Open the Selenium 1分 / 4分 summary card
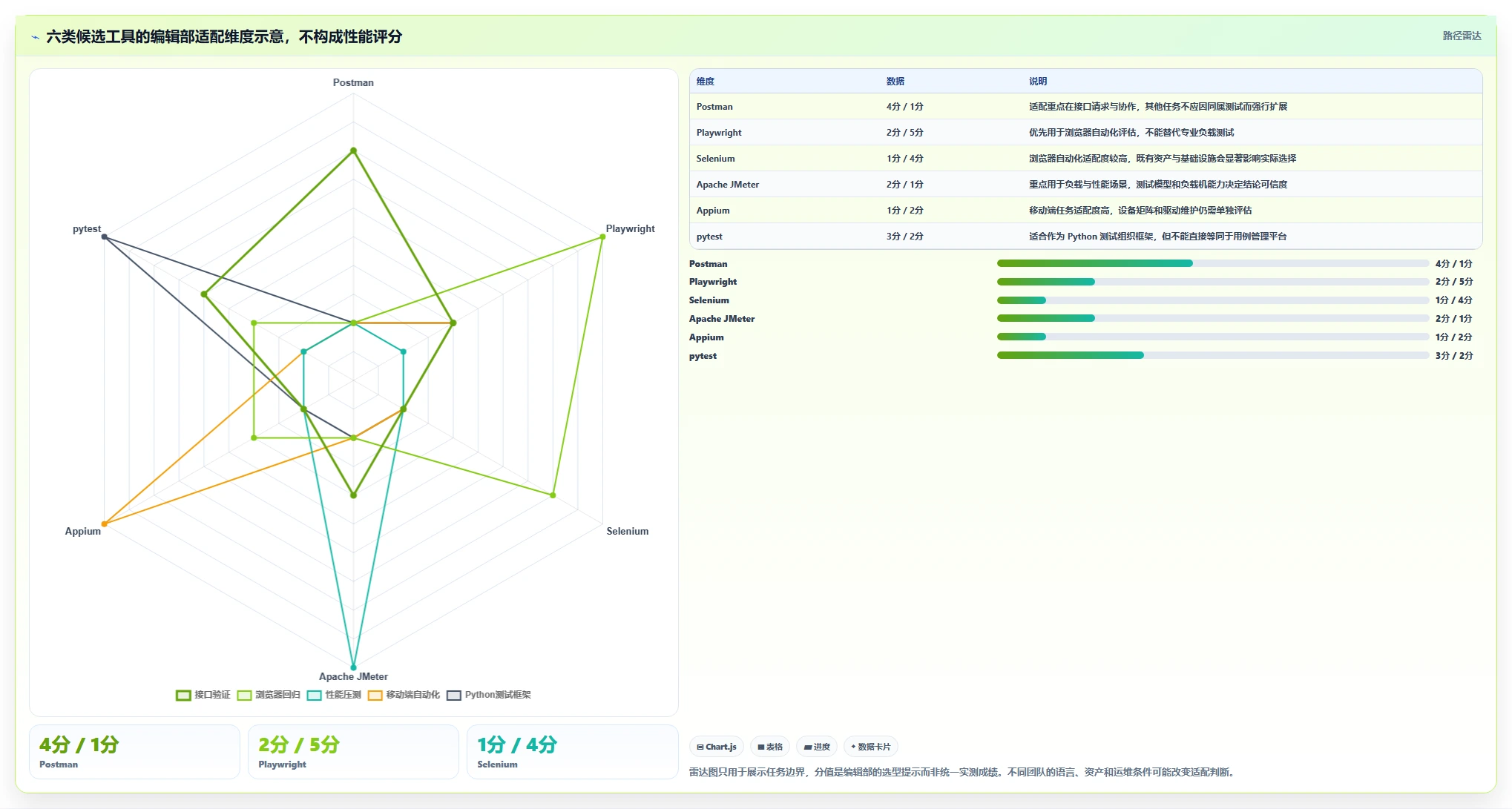 [x=572, y=752]
